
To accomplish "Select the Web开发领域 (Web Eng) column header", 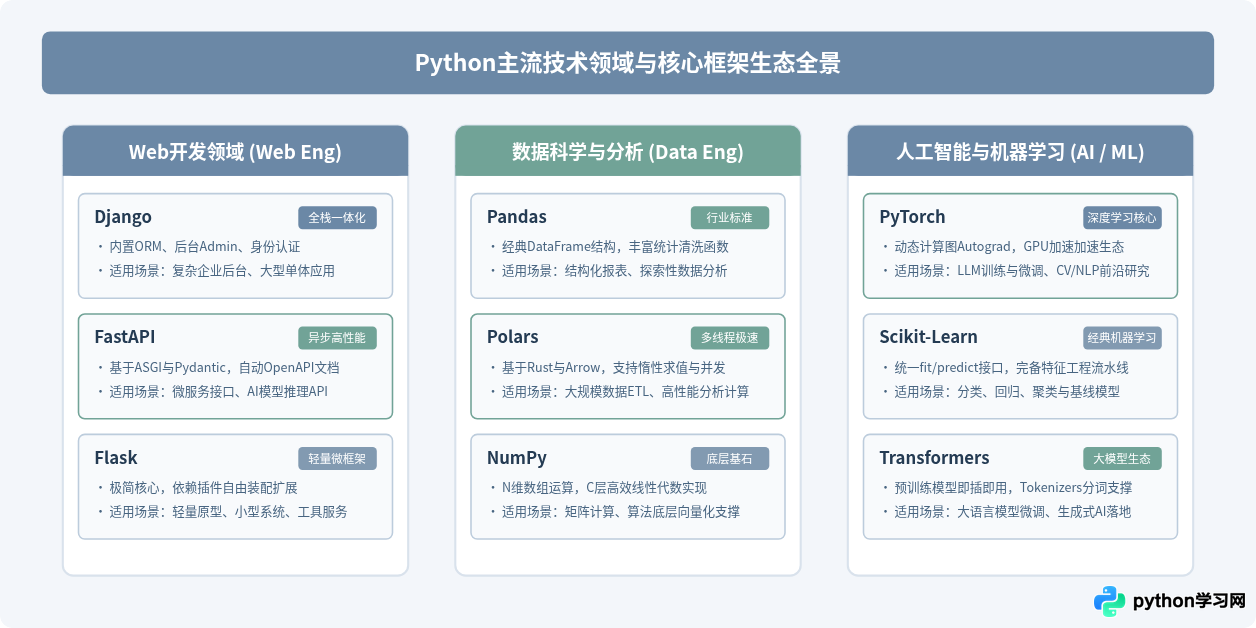I will (x=235, y=151).
